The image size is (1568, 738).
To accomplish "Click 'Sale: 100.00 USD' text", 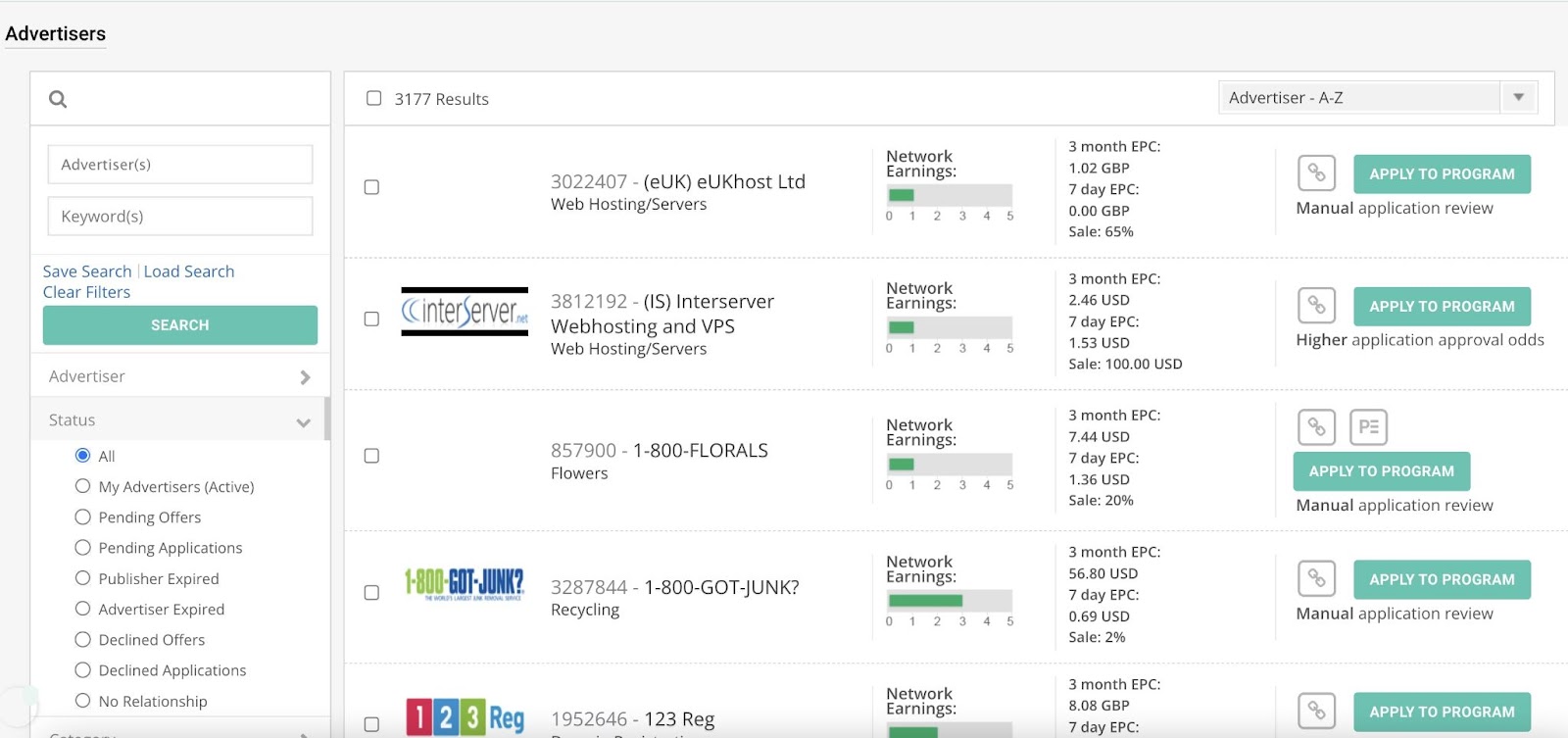I will click(1125, 364).
